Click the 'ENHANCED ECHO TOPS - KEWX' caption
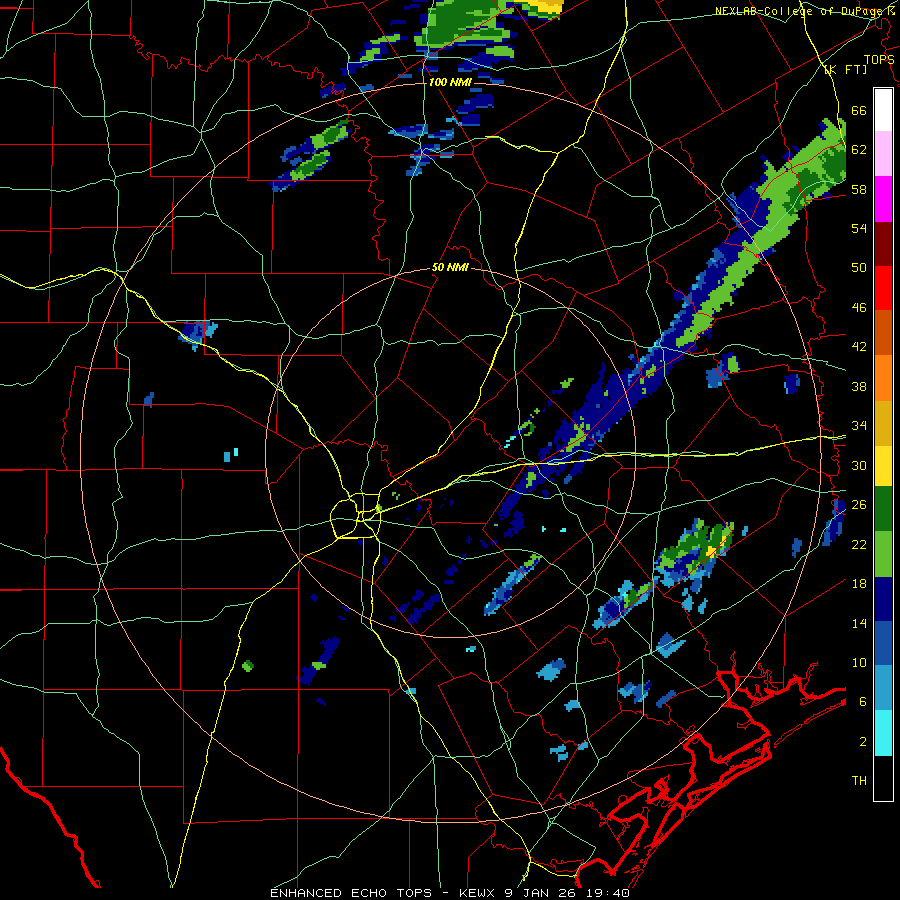 pos(382,893)
